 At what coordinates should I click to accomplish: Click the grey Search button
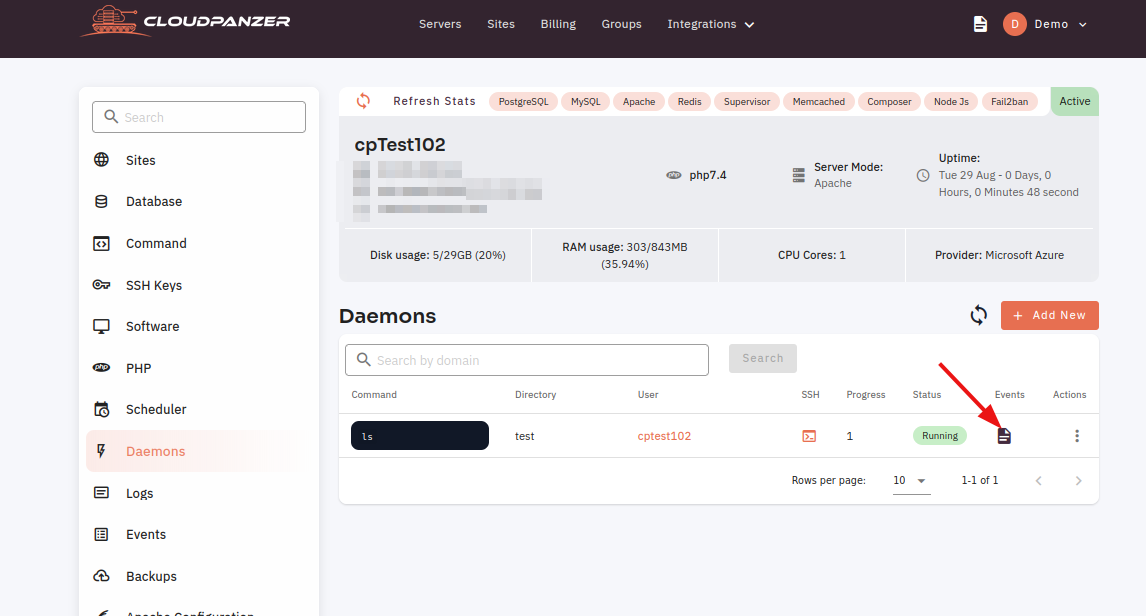762,358
